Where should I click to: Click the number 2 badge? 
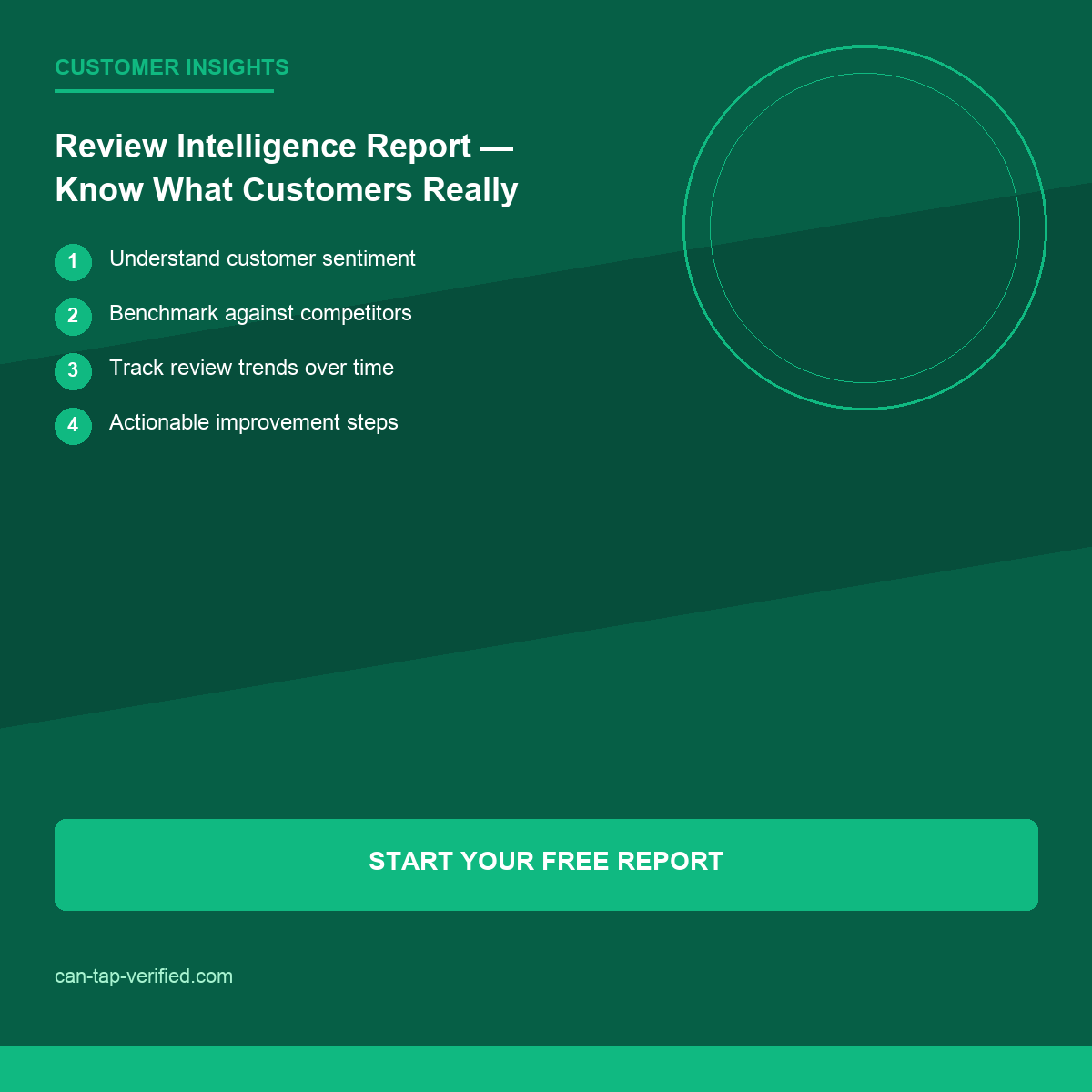coord(73,317)
